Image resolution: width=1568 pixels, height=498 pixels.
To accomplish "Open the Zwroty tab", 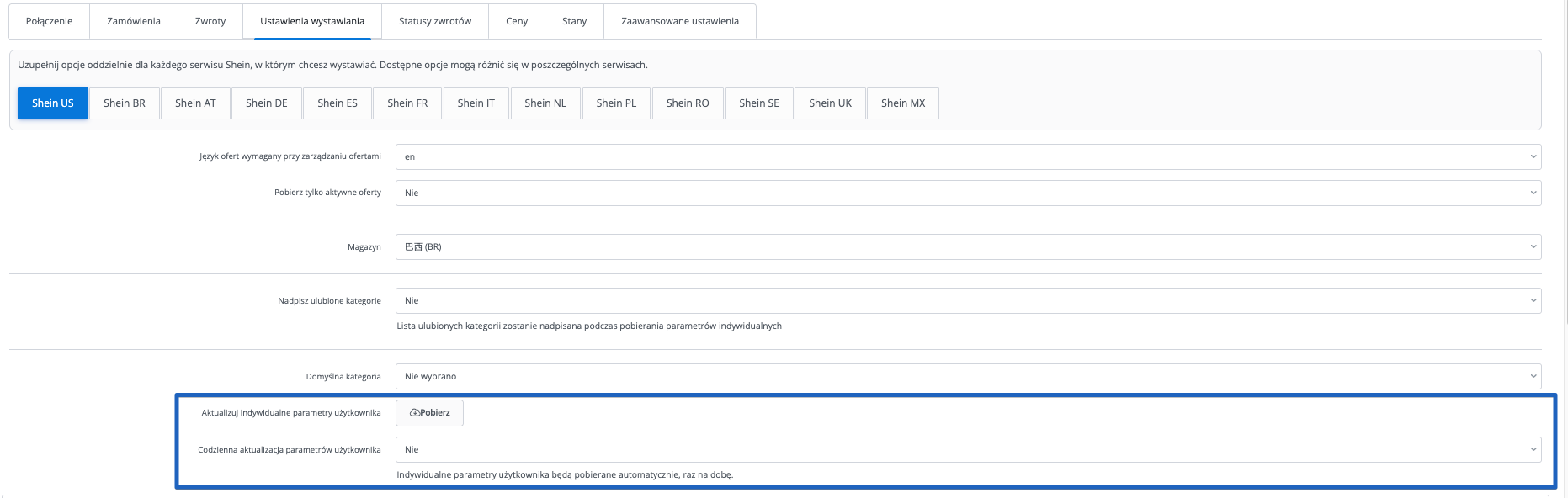I will [x=210, y=21].
